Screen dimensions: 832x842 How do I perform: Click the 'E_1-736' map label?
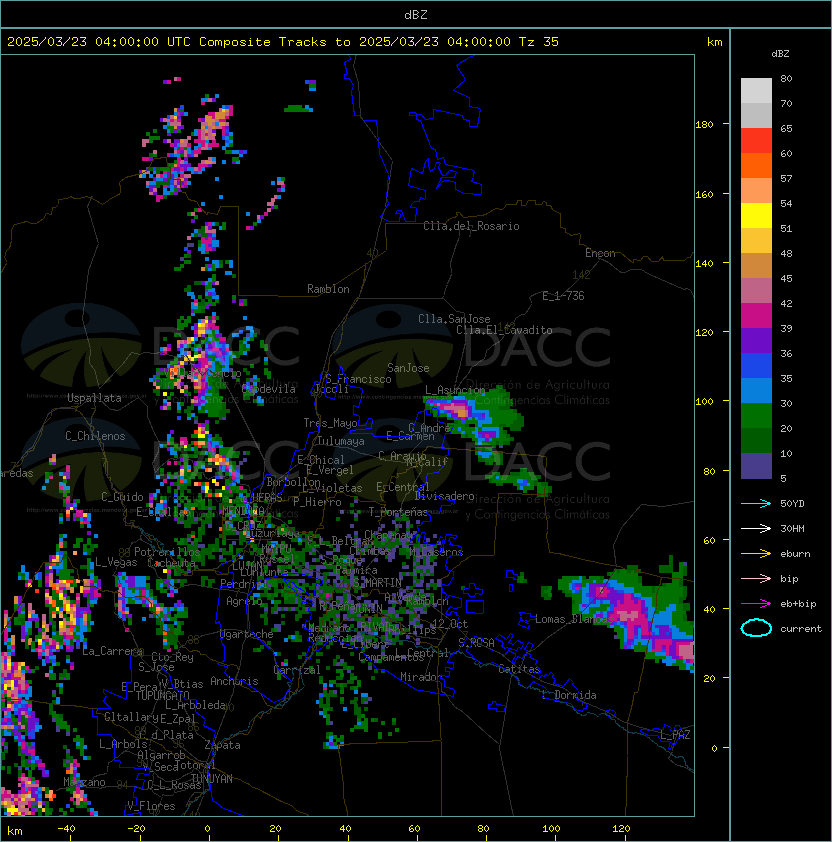click(x=563, y=296)
